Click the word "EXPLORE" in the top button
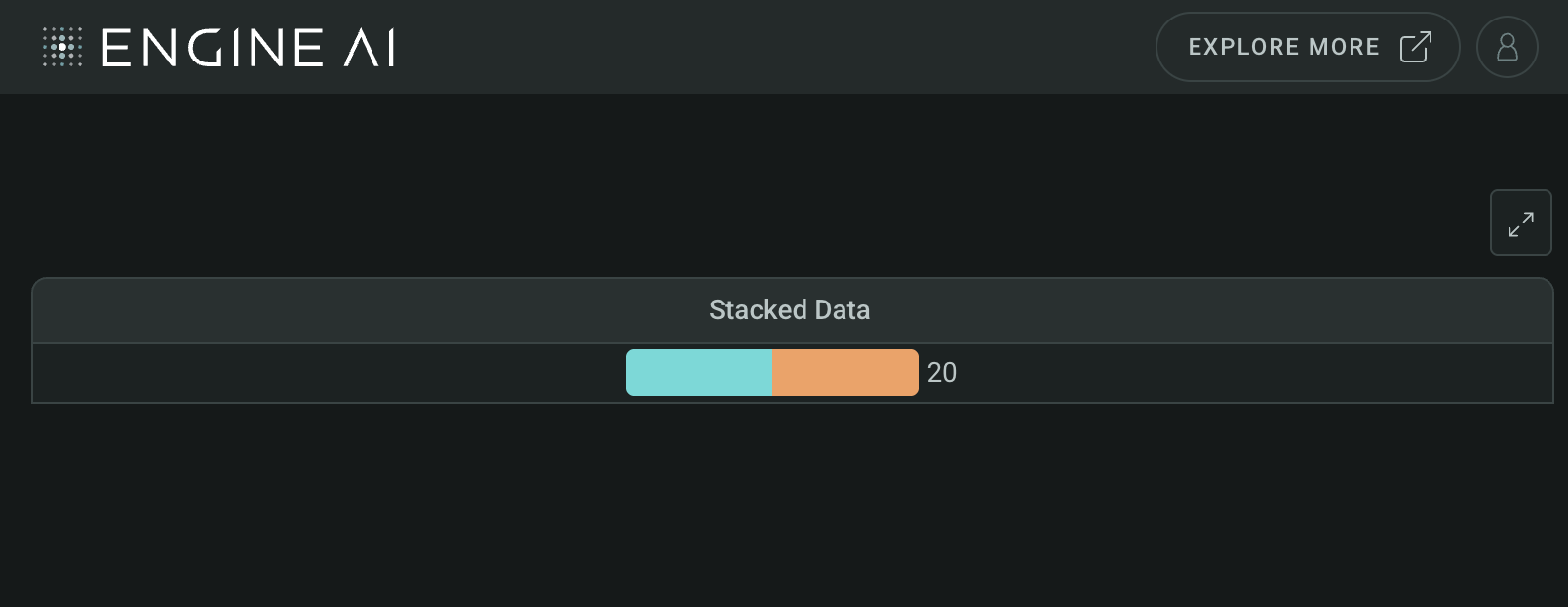The height and width of the screenshot is (607, 1568). (1243, 47)
